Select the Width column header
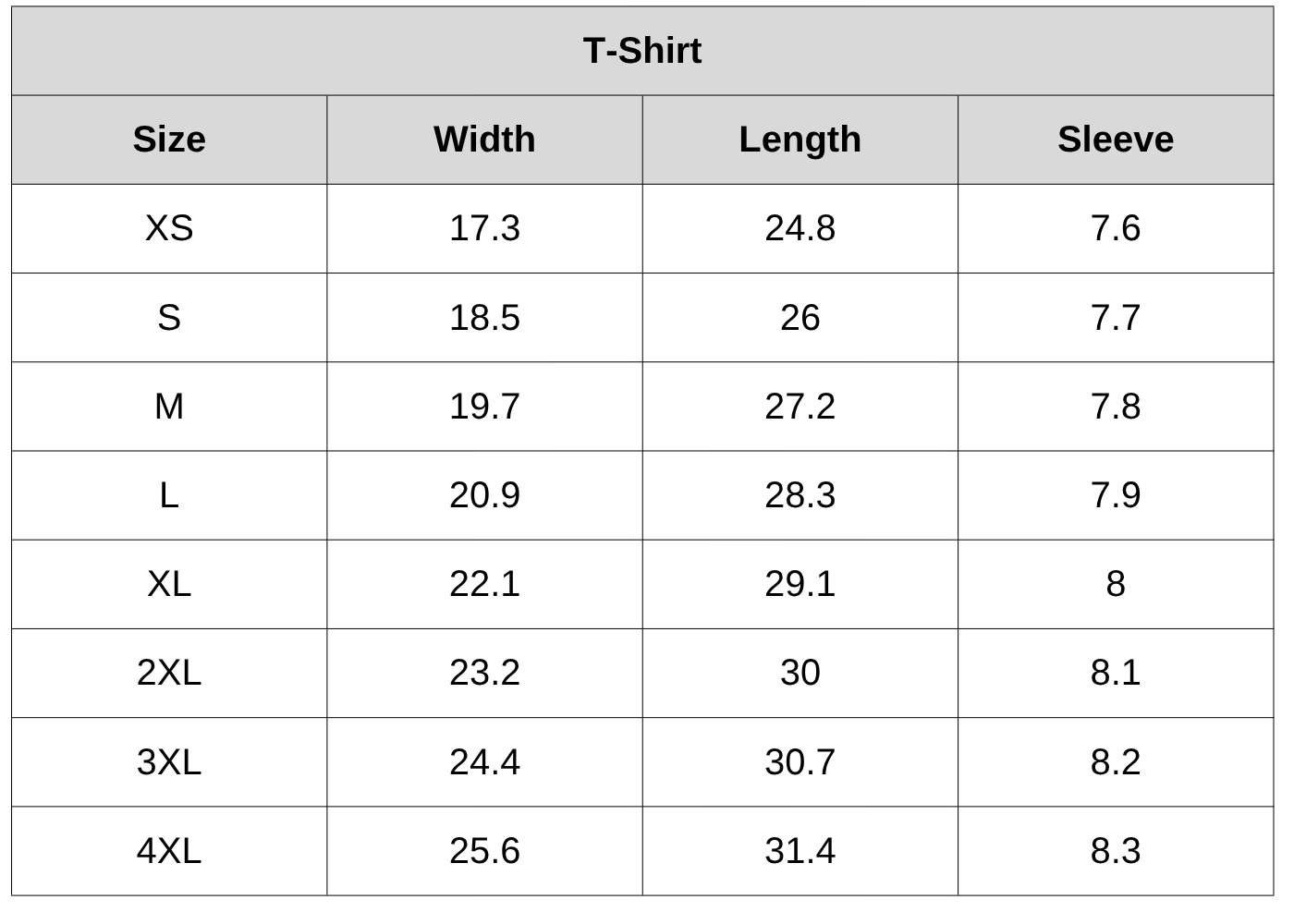This screenshot has height=924, width=1294. (484, 140)
